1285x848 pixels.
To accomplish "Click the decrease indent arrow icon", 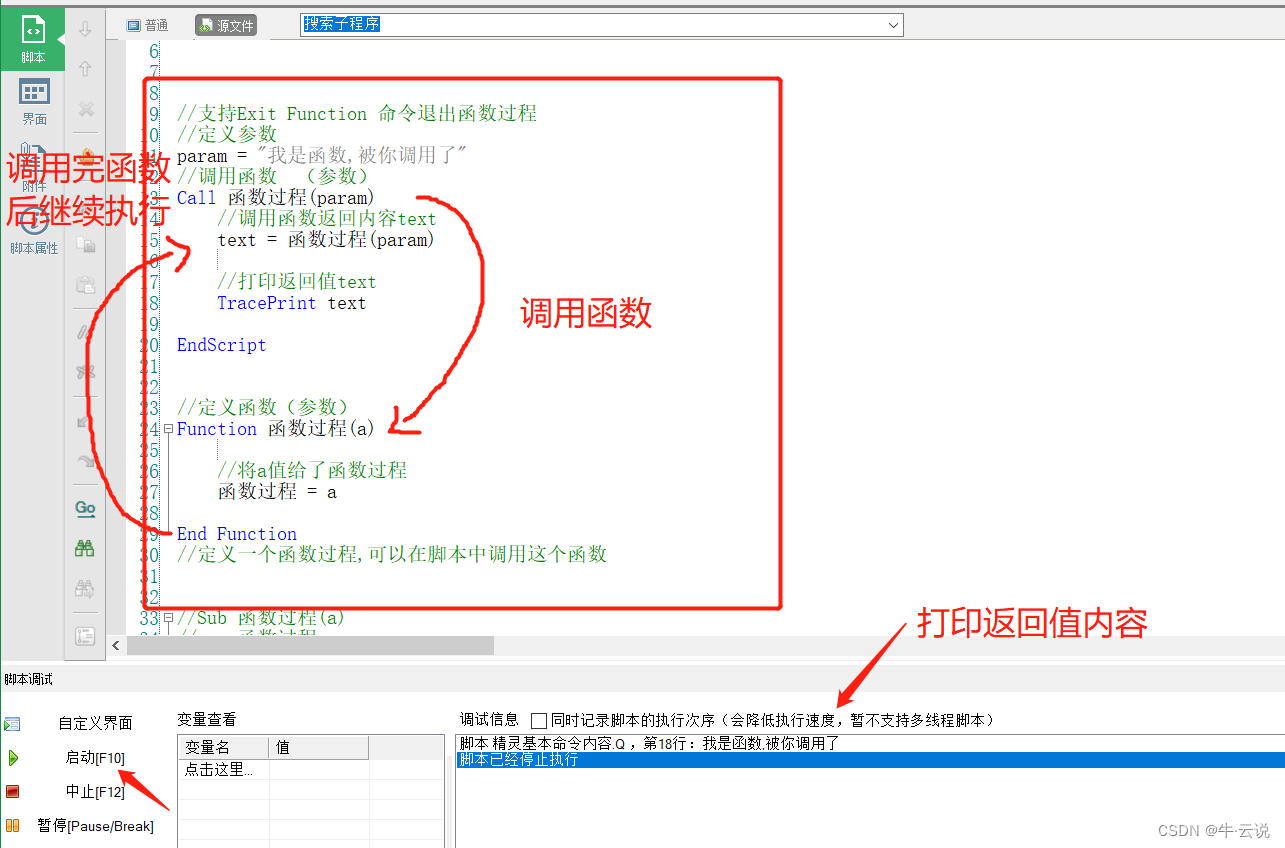I will (85, 422).
